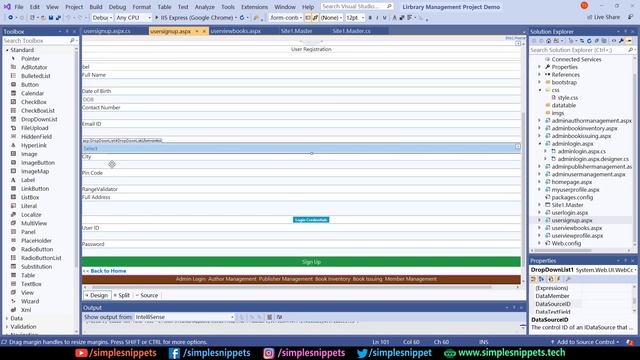
Task: Open the DropDownList1 object selector in Properties
Action: [x=583, y=270]
